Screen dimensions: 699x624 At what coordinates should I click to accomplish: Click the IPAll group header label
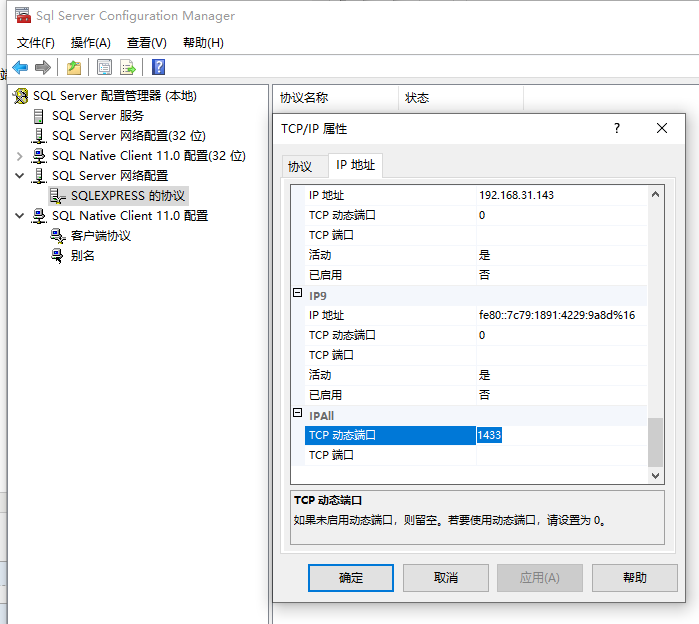[321, 416]
